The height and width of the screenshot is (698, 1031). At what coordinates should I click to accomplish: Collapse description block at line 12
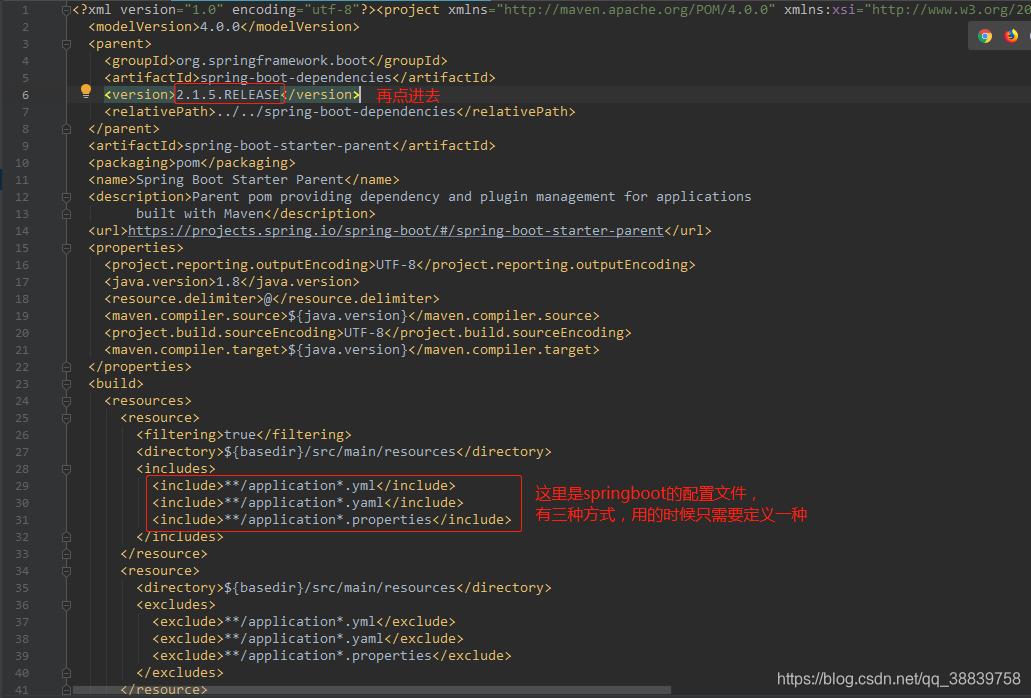(x=66, y=197)
